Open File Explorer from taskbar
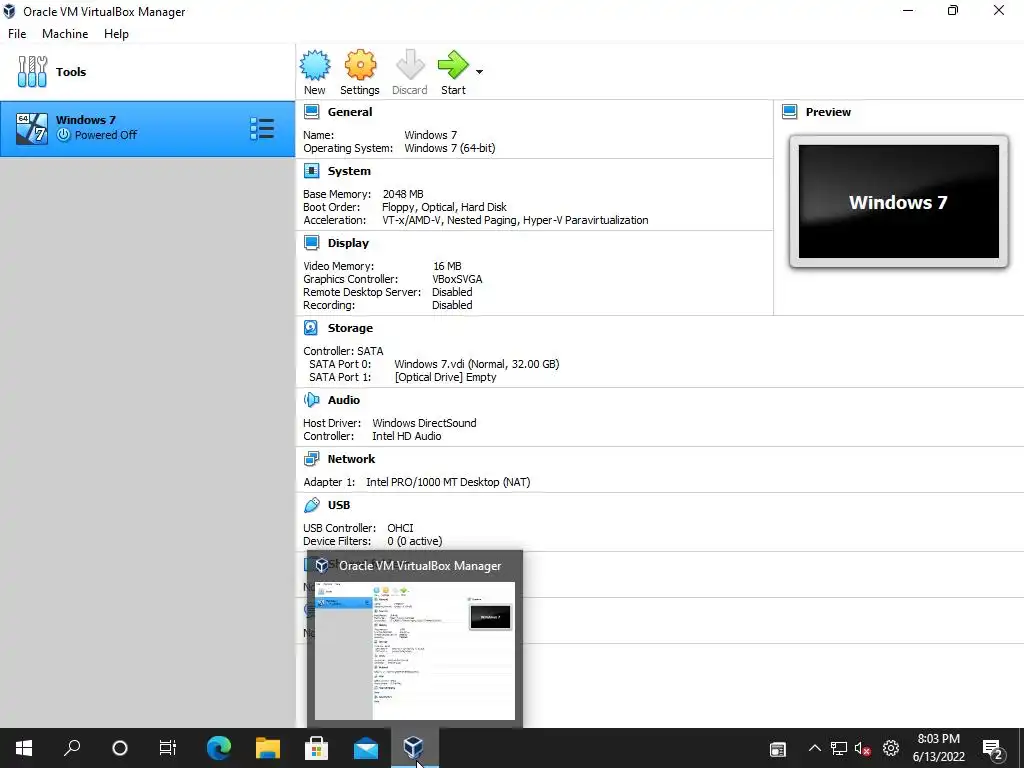Viewport: 1024px width, 768px height. click(x=268, y=748)
